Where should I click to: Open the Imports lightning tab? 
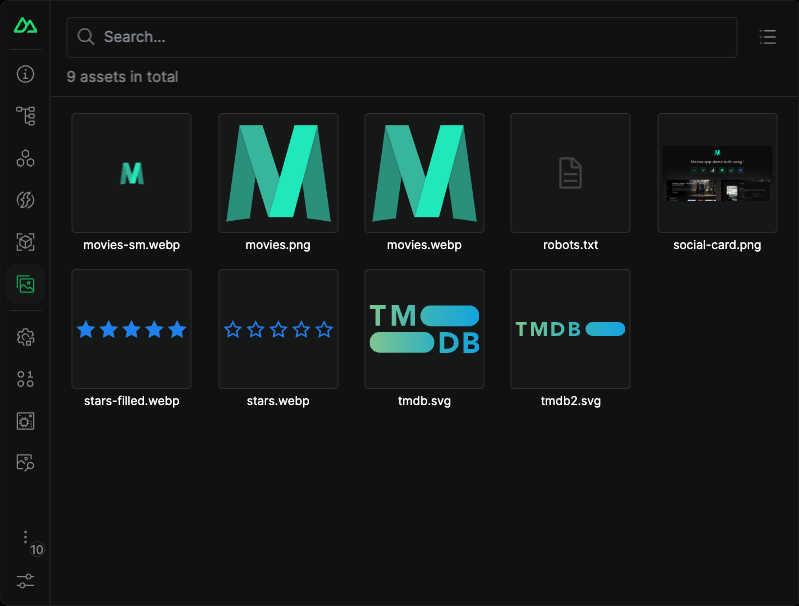point(25,200)
